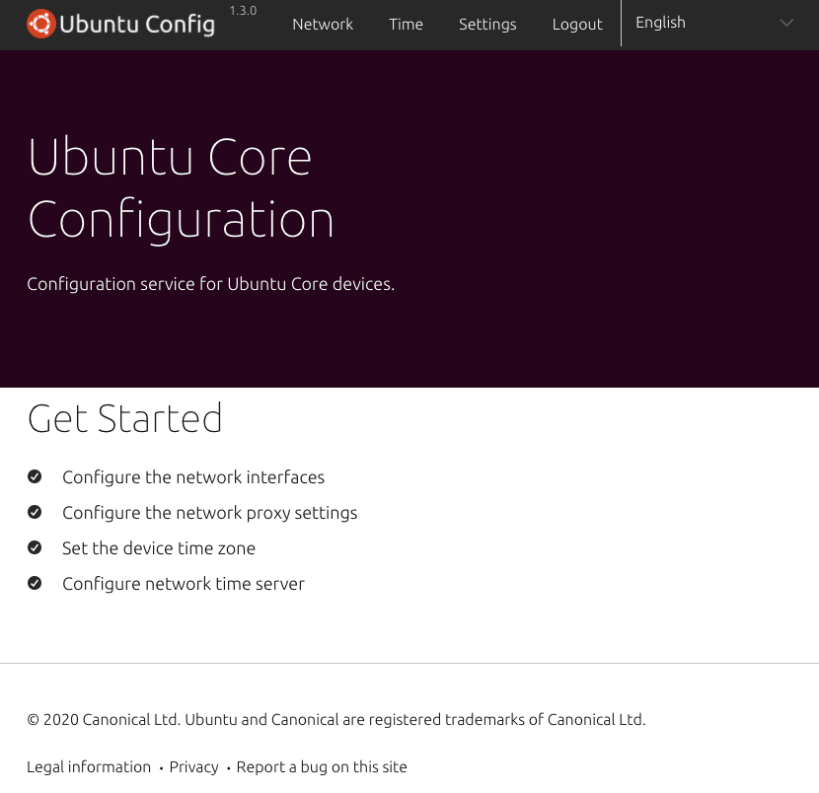The height and width of the screenshot is (793, 819).
Task: Click Report a bug on this site
Action: [x=320, y=767]
